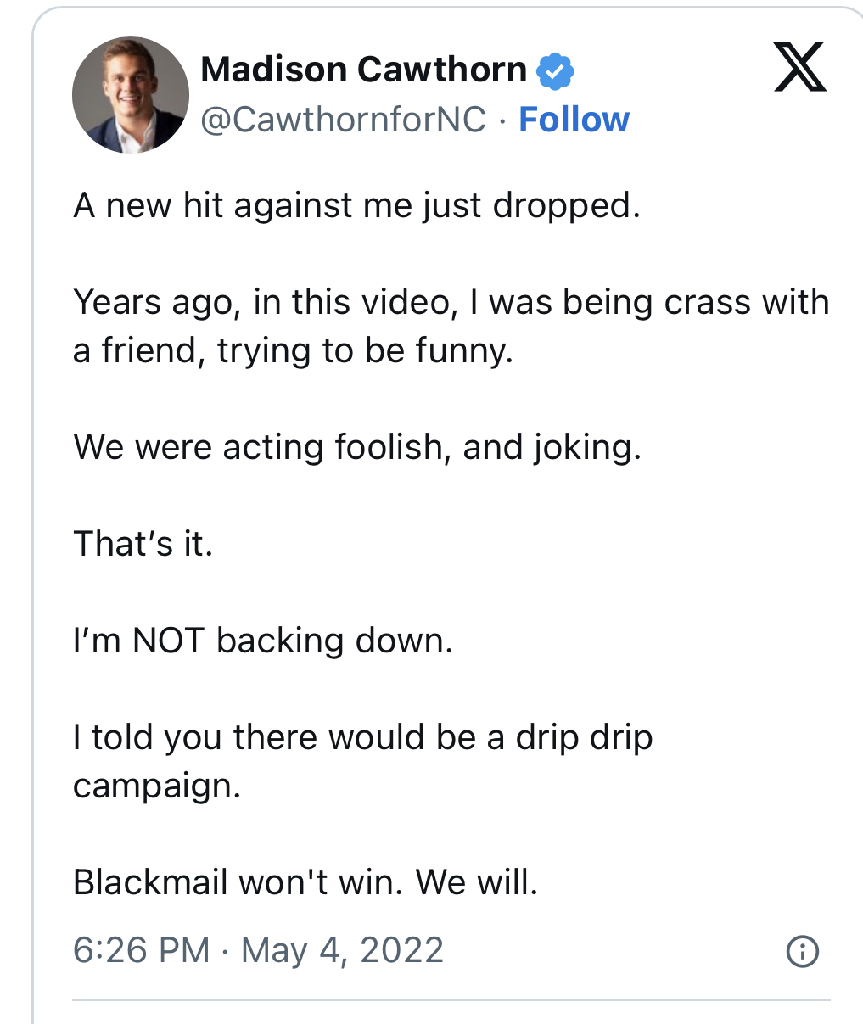Click the X logo icon
863x1024 pixels.
pyautogui.click(x=800, y=67)
